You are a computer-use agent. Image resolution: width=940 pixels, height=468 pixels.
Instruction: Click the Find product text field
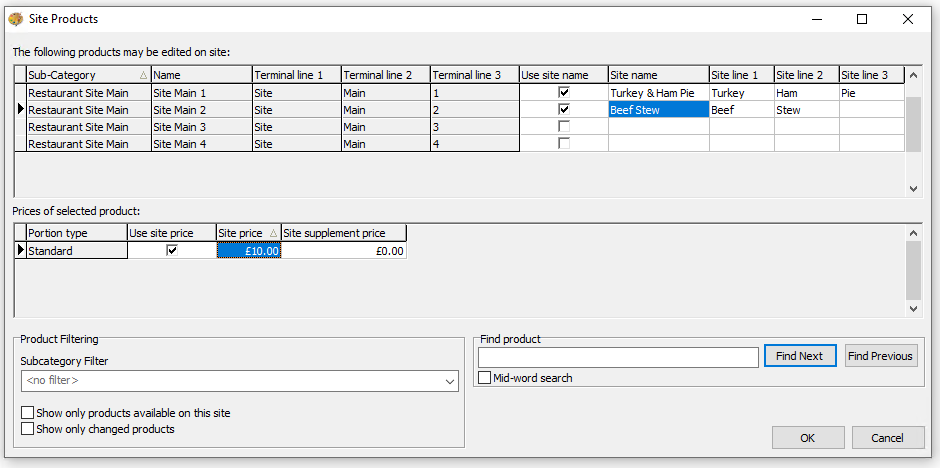click(618, 357)
